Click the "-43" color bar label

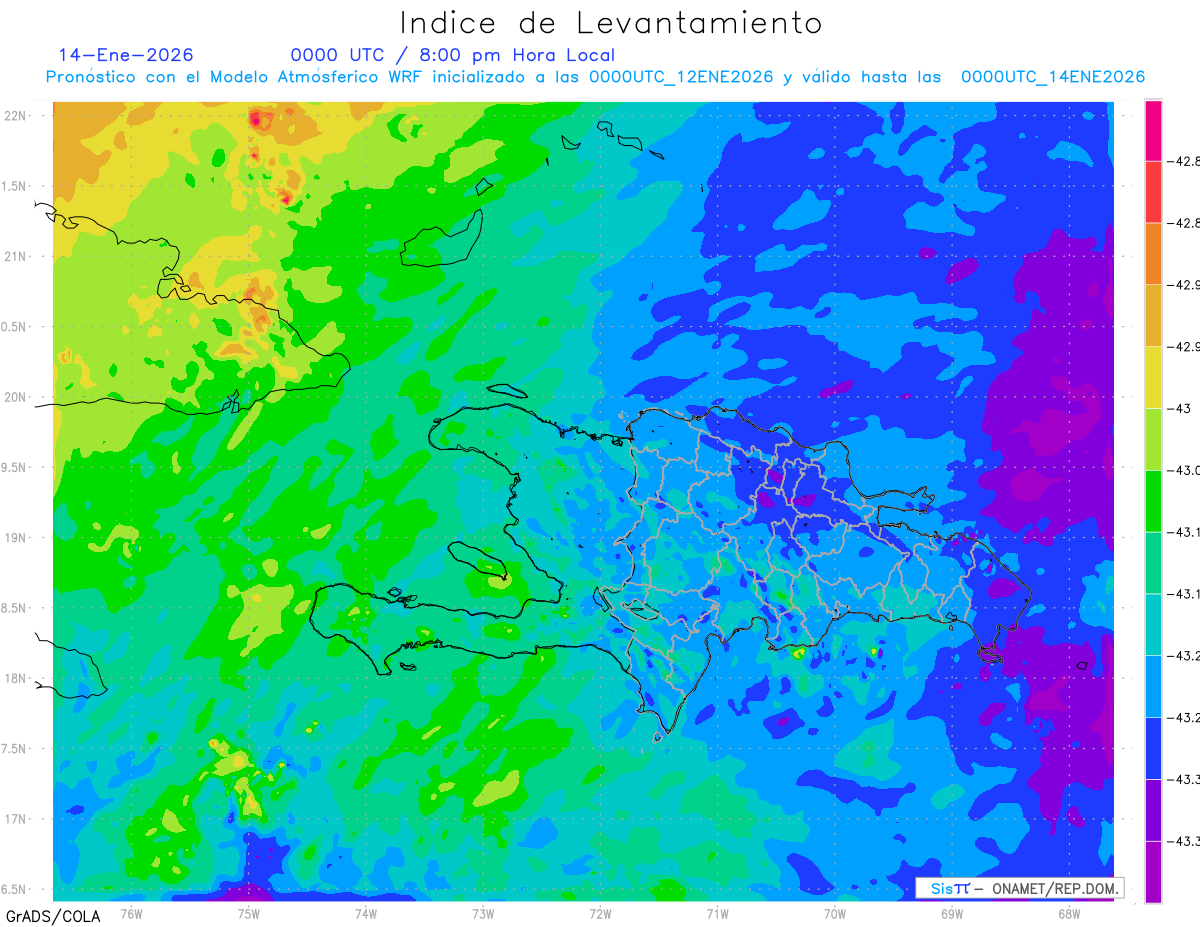(1181, 409)
